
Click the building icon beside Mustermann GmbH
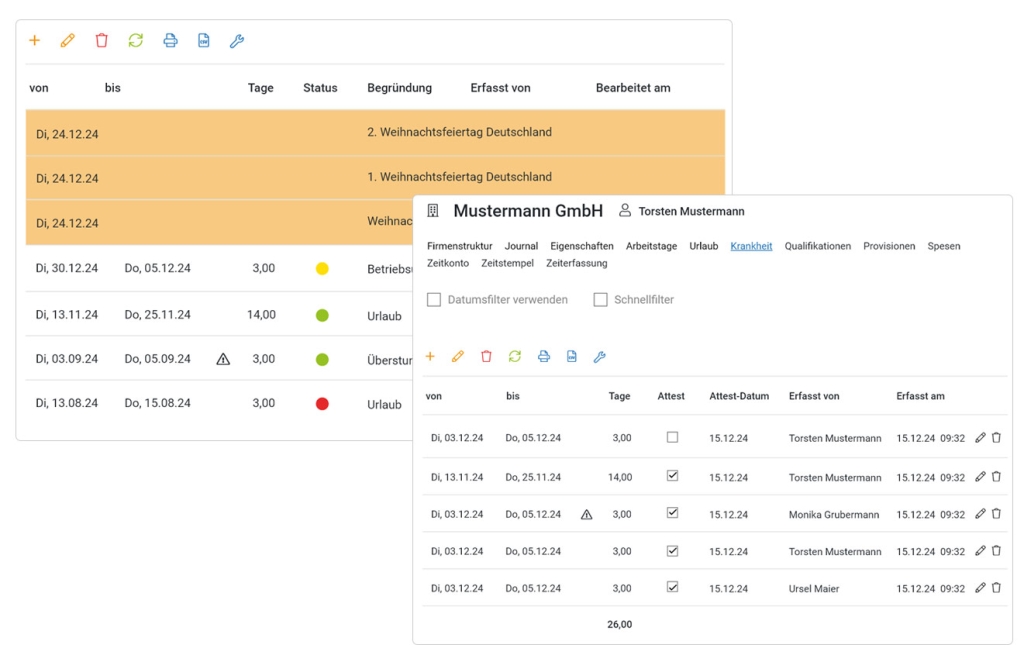tap(433, 211)
